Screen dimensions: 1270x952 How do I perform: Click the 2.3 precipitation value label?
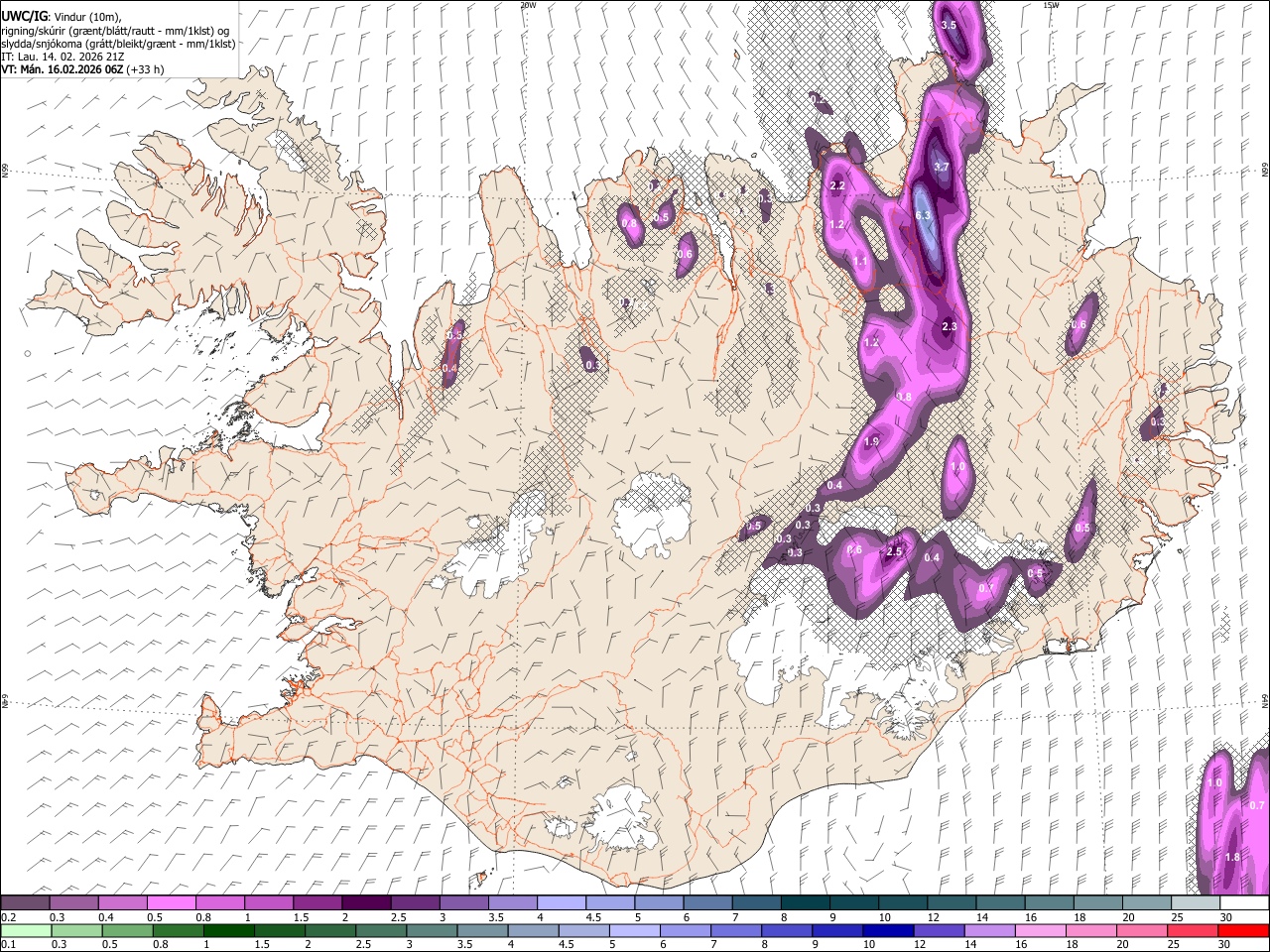950,326
